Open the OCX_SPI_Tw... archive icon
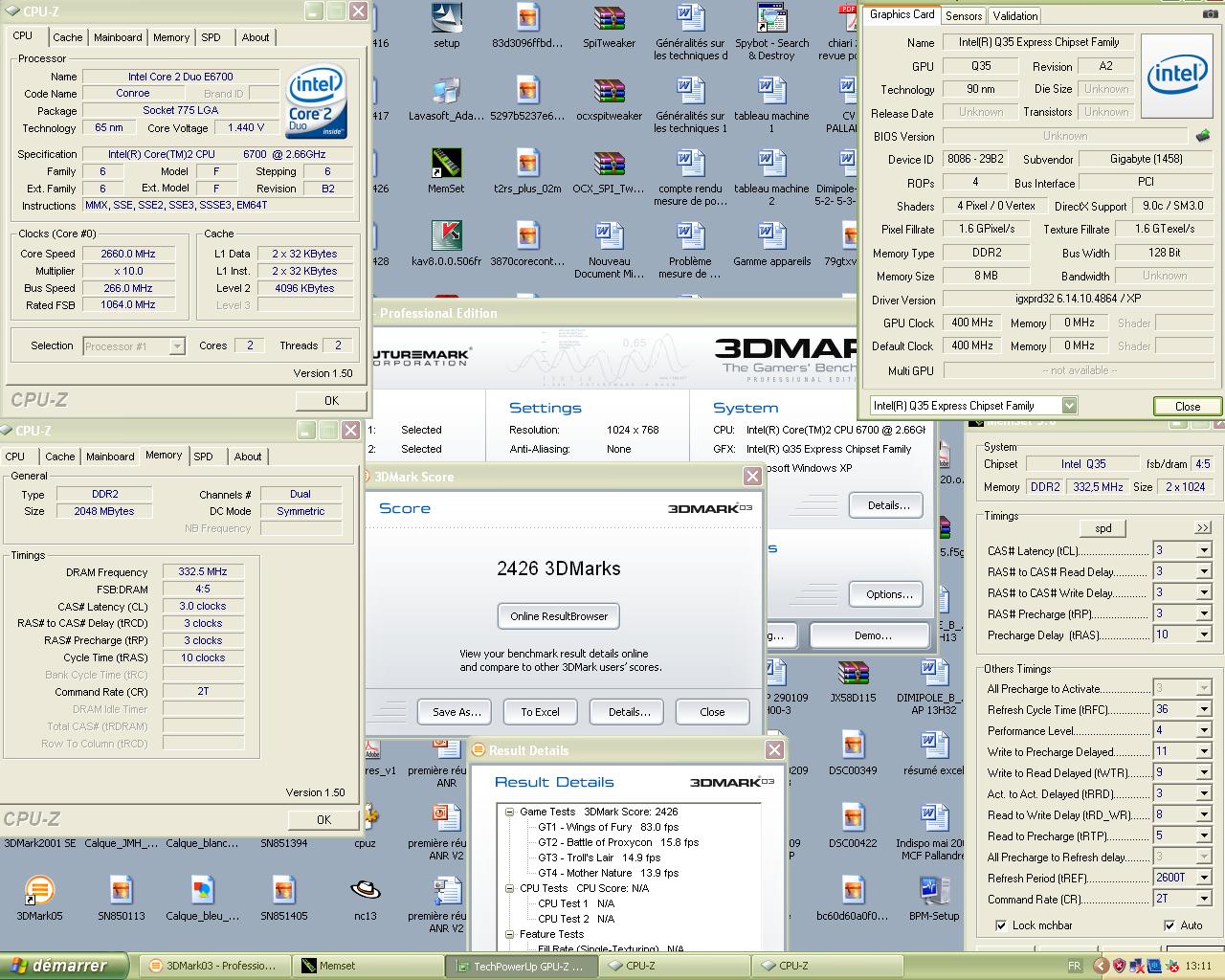Viewport: 1225px width, 980px height. coord(609,164)
